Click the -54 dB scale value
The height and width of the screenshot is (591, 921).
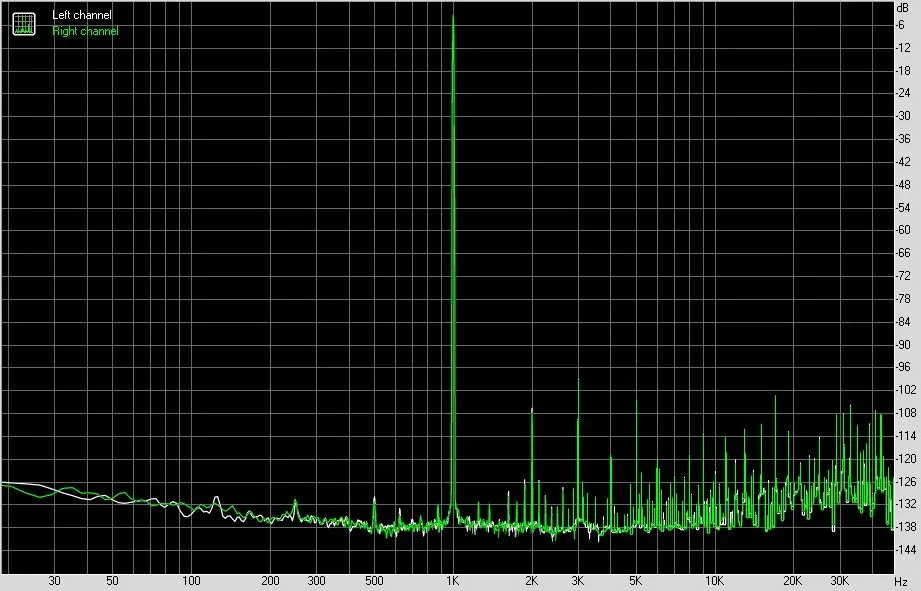pyautogui.click(x=903, y=207)
